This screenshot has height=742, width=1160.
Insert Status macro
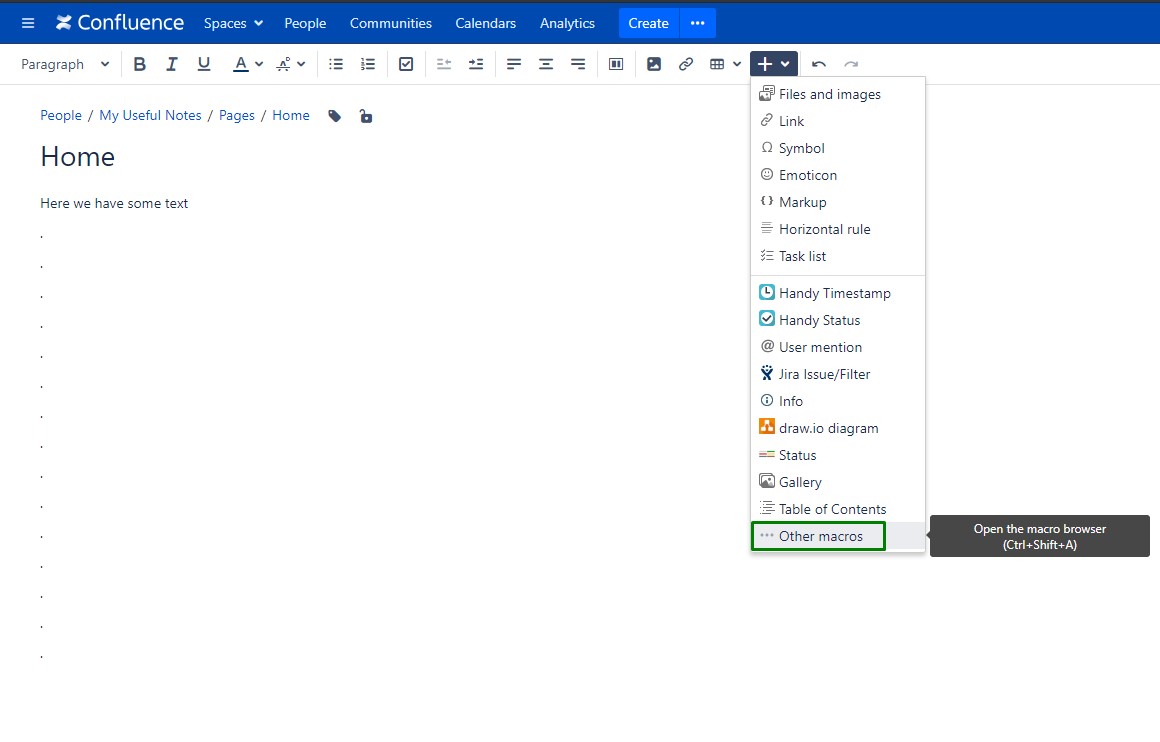837,455
